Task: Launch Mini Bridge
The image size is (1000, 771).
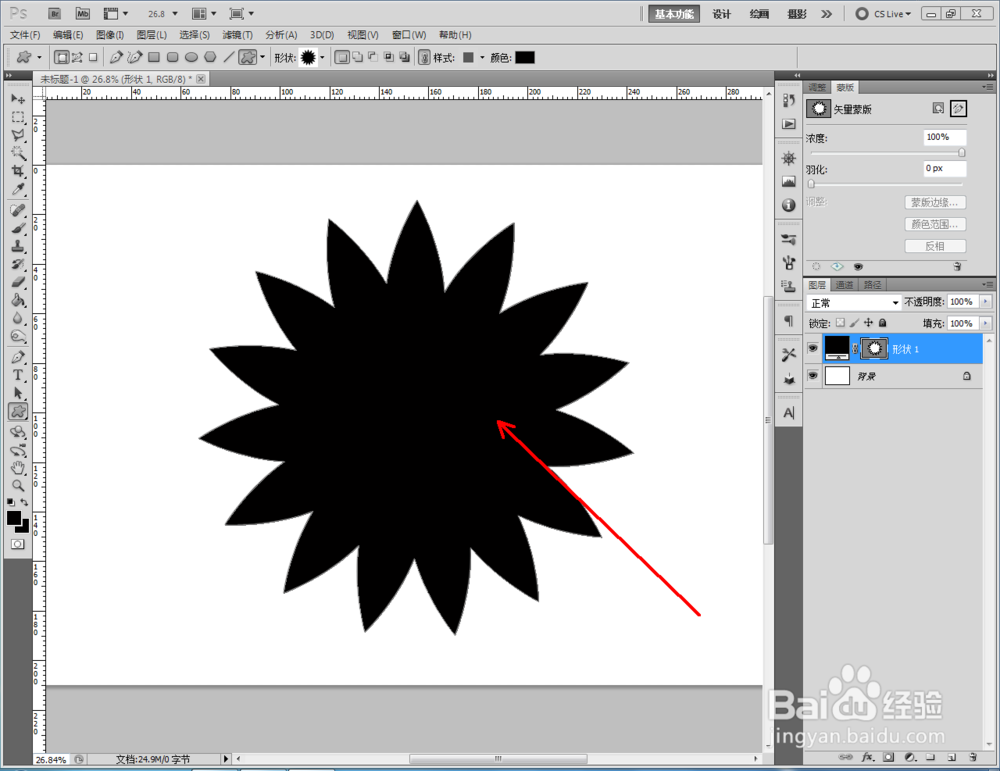Action: (83, 13)
